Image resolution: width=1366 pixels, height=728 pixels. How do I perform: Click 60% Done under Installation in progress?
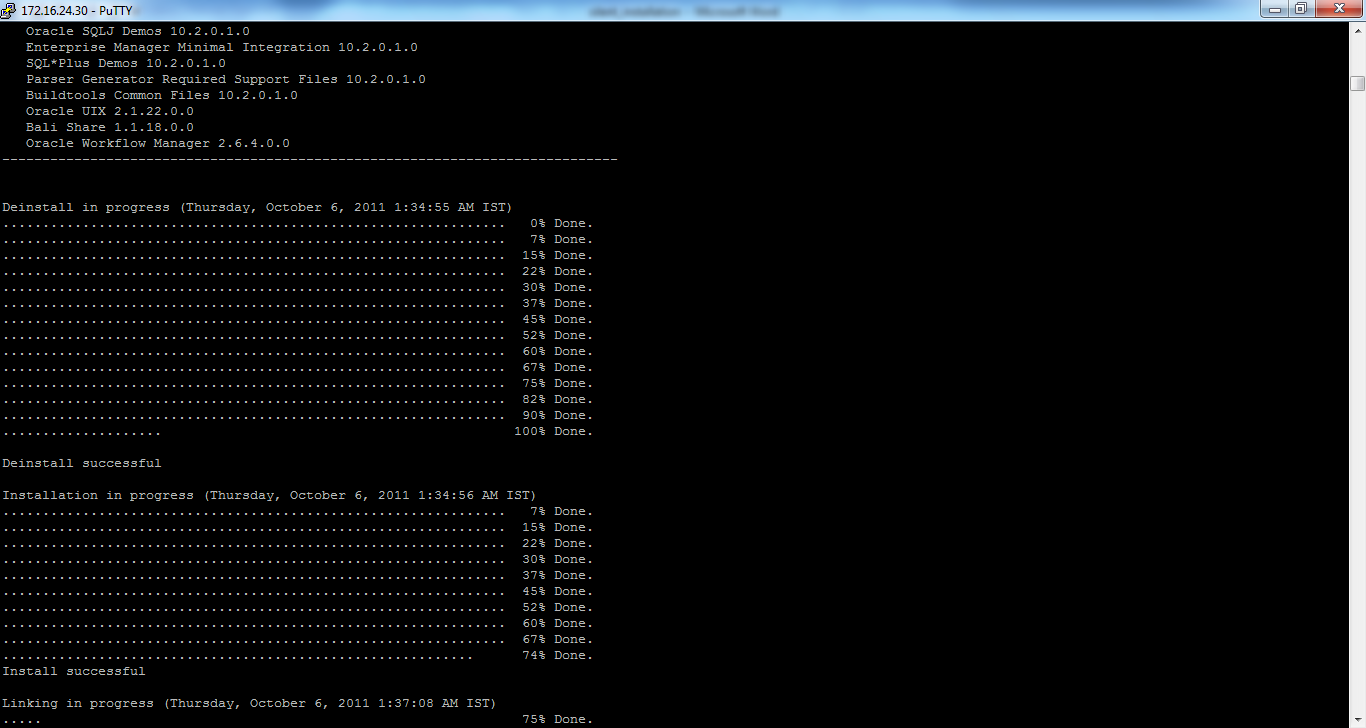557,623
